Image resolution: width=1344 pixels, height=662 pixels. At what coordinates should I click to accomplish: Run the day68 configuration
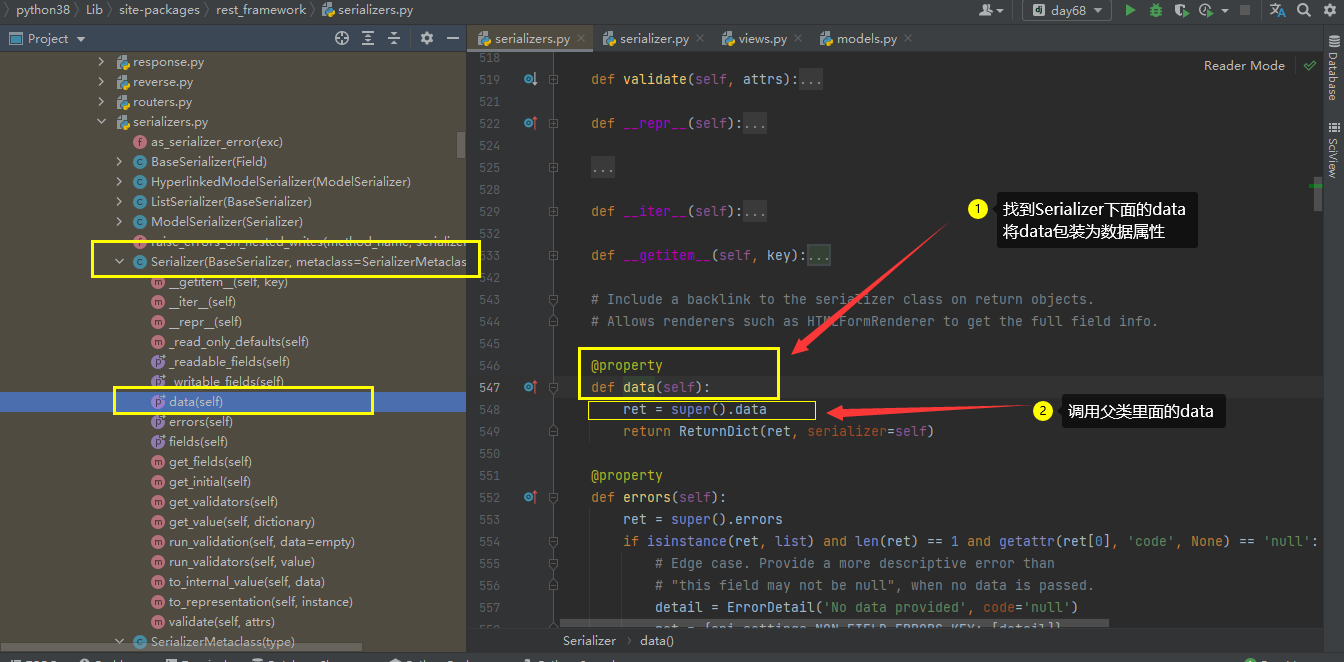(x=1130, y=10)
